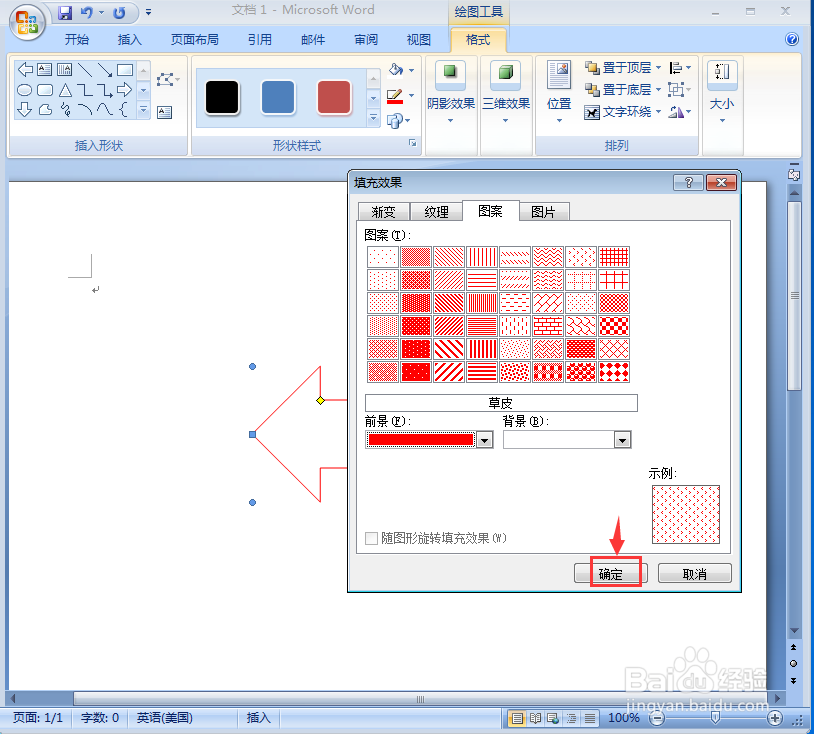The height and width of the screenshot is (734, 814).
Task: Apply the black shape style swatch
Action: pos(222,97)
